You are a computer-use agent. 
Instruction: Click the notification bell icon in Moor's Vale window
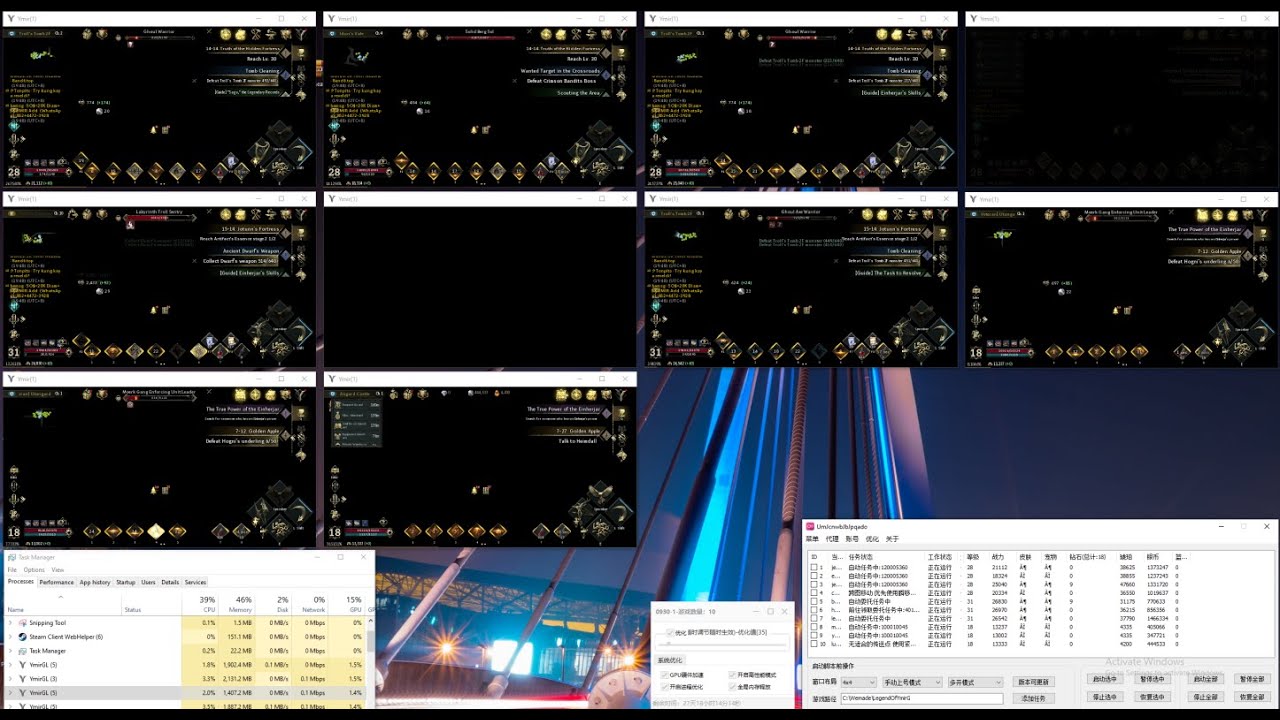click(474, 129)
